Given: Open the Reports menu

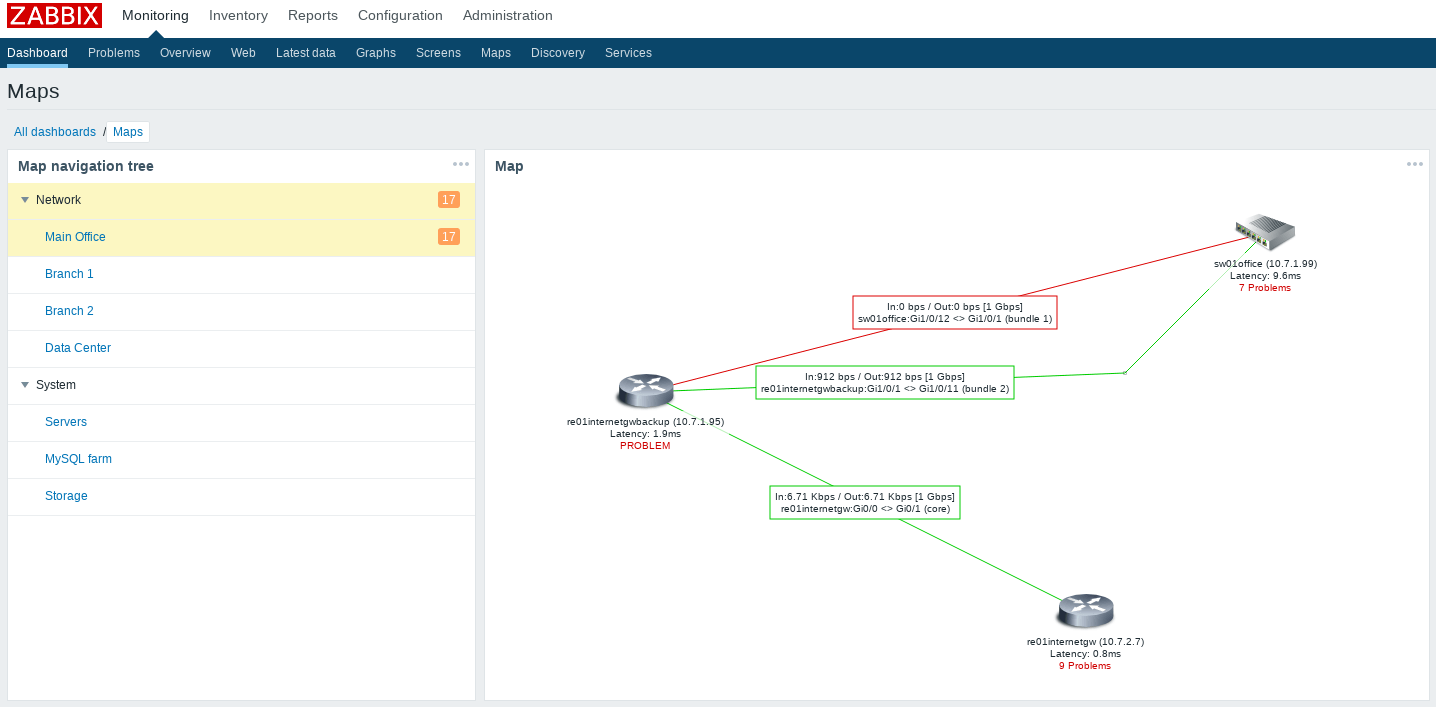Looking at the screenshot, I should 313,15.
